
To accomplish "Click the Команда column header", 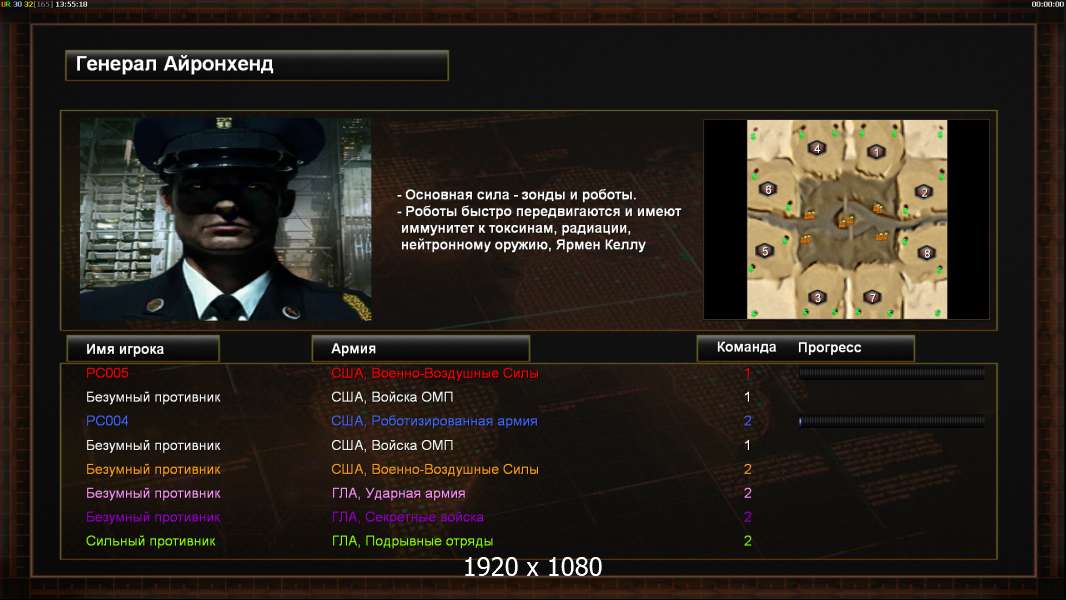I will click(746, 347).
